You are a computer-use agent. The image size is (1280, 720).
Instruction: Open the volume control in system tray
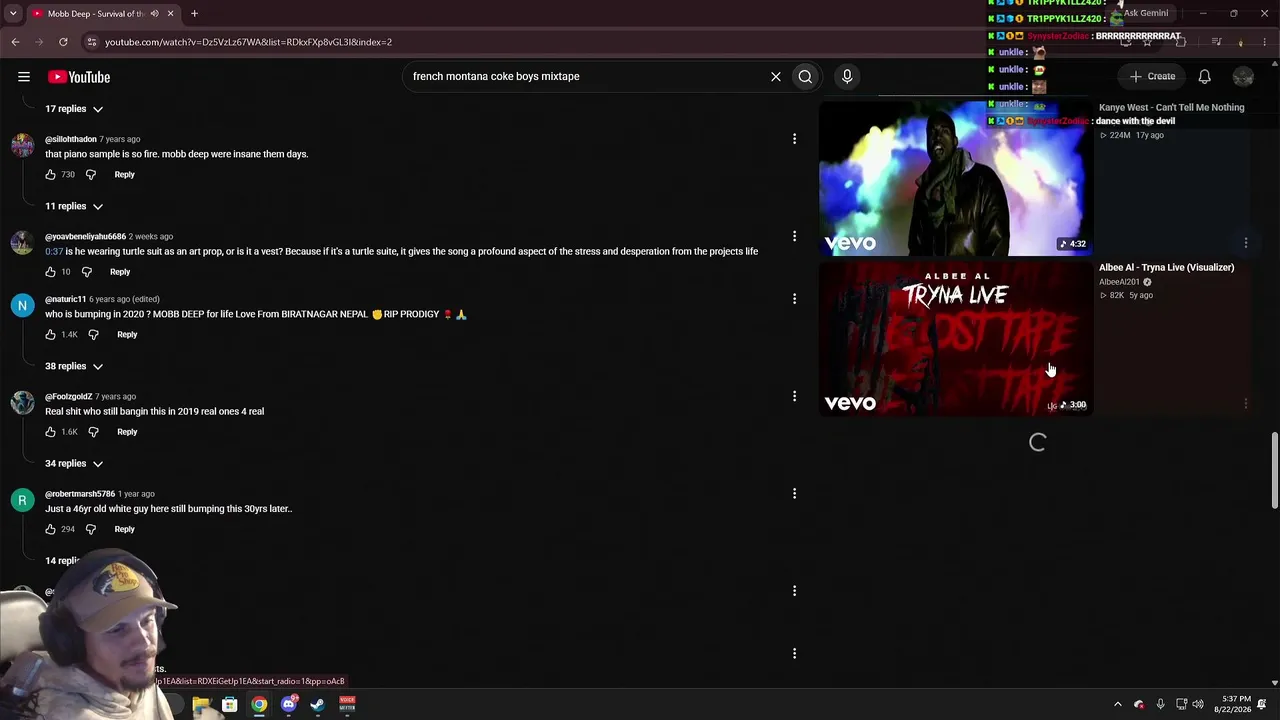pyautogui.click(x=1198, y=704)
